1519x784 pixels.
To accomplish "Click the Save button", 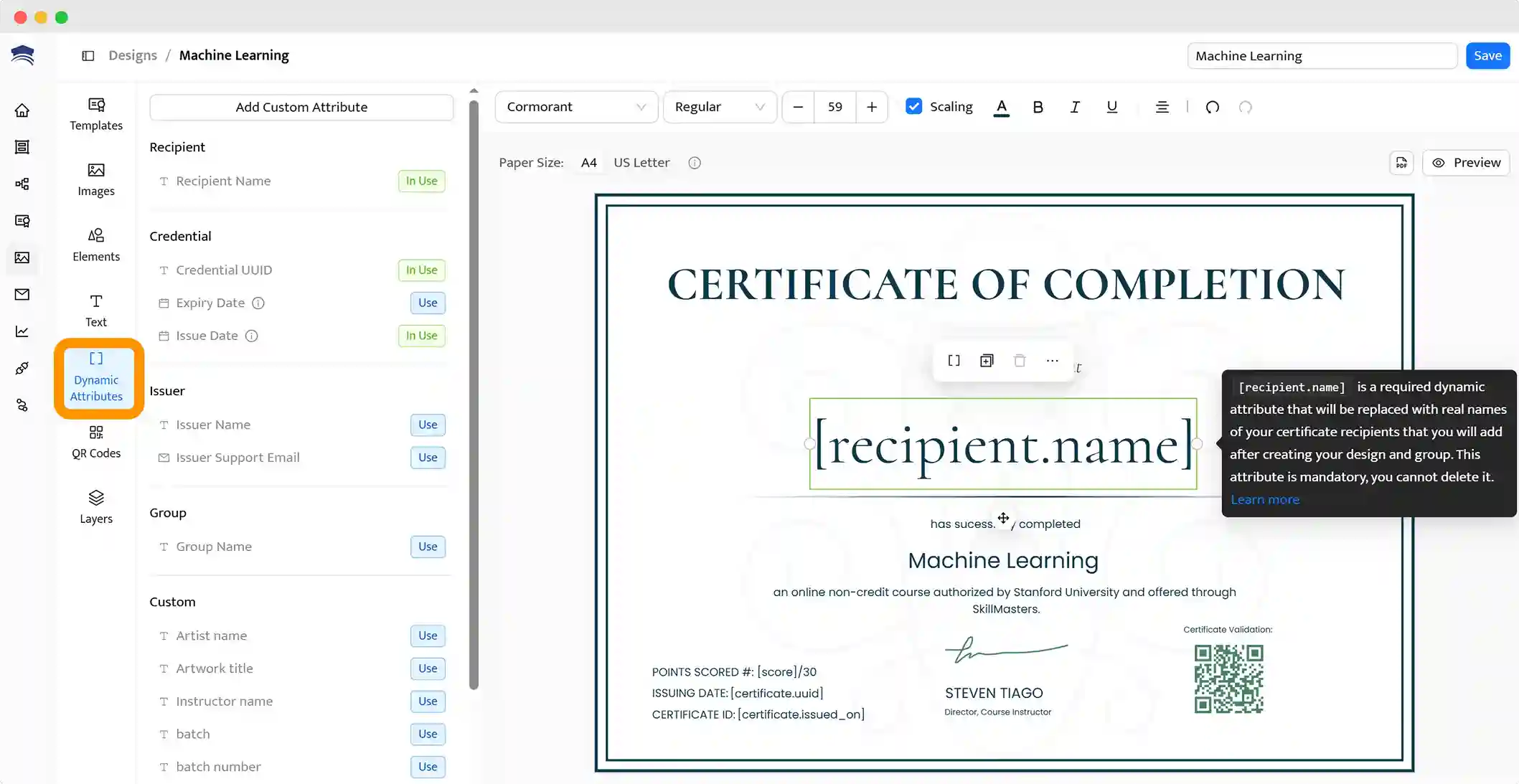I will coord(1487,55).
